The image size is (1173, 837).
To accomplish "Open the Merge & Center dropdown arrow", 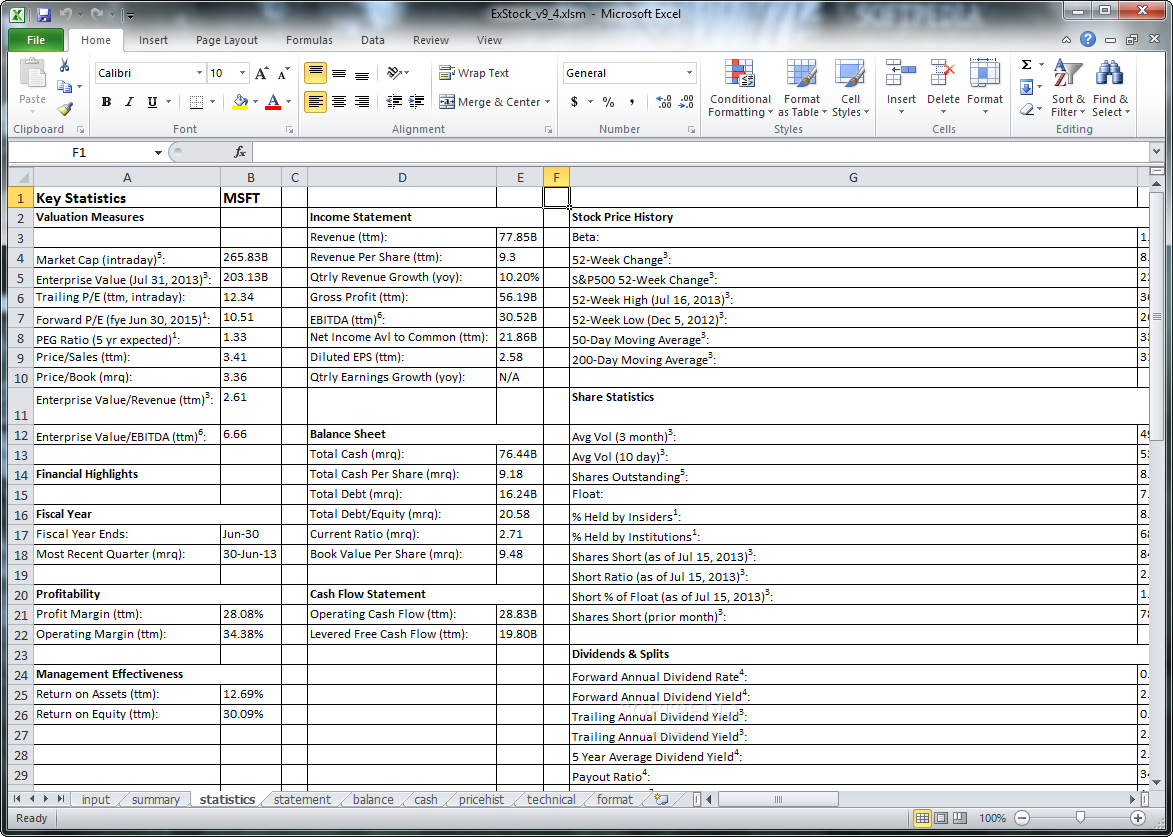I will [x=548, y=102].
